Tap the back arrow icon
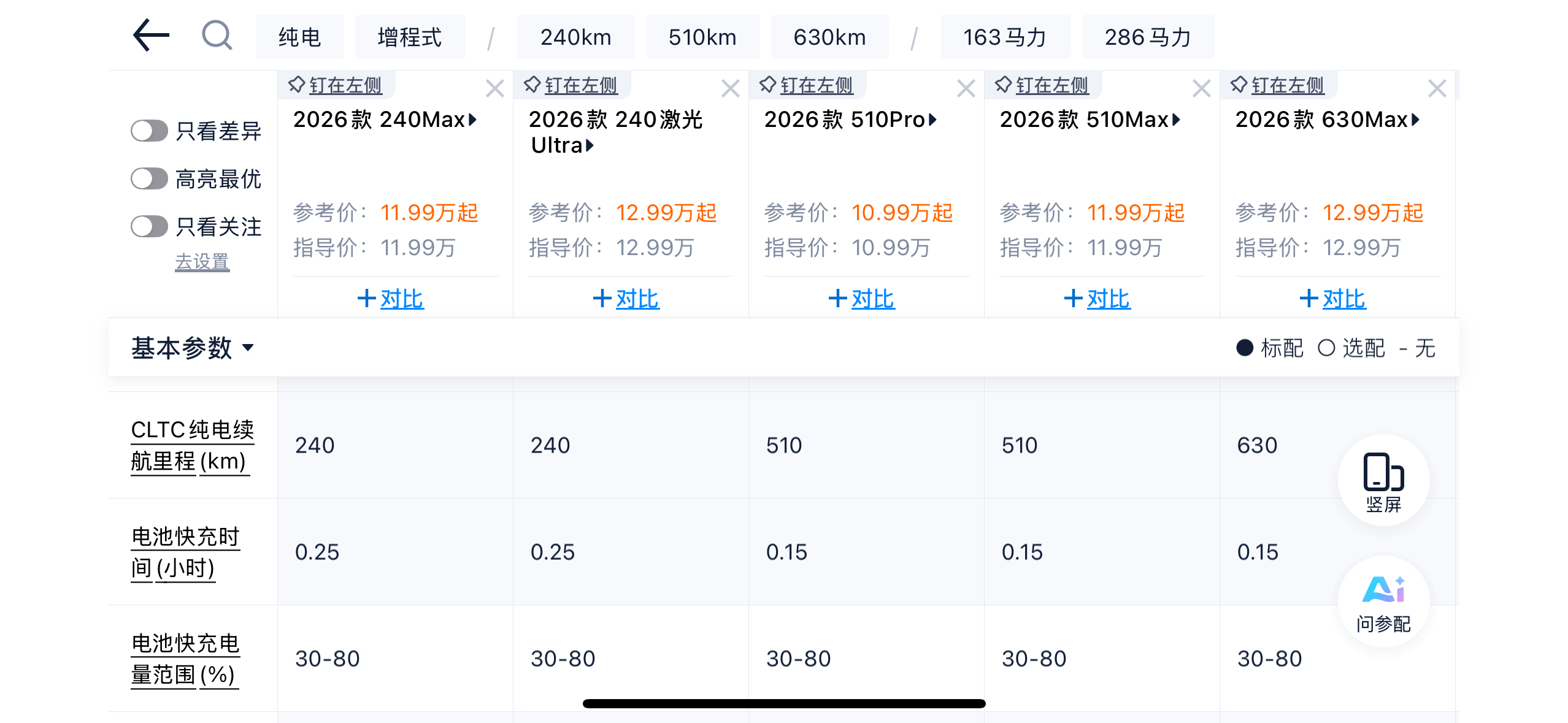This screenshot has width=1568, height=723. 151,36
